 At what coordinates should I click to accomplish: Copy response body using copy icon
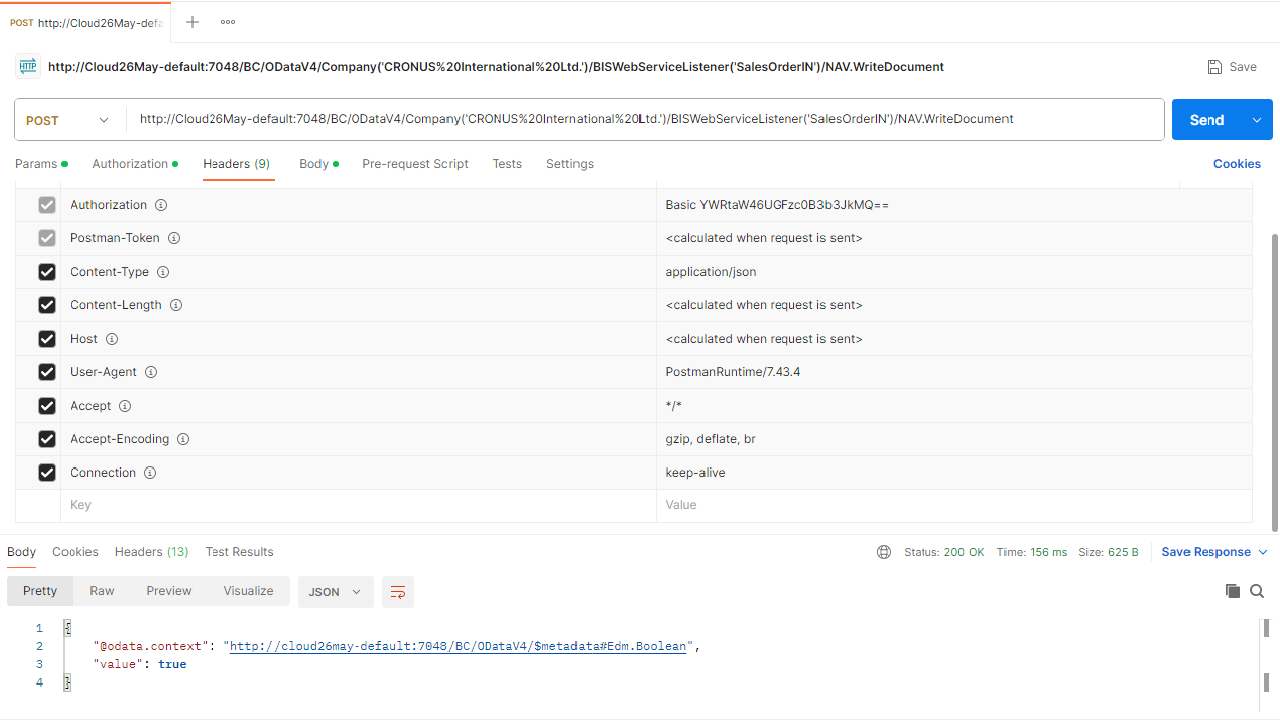coord(1233,591)
